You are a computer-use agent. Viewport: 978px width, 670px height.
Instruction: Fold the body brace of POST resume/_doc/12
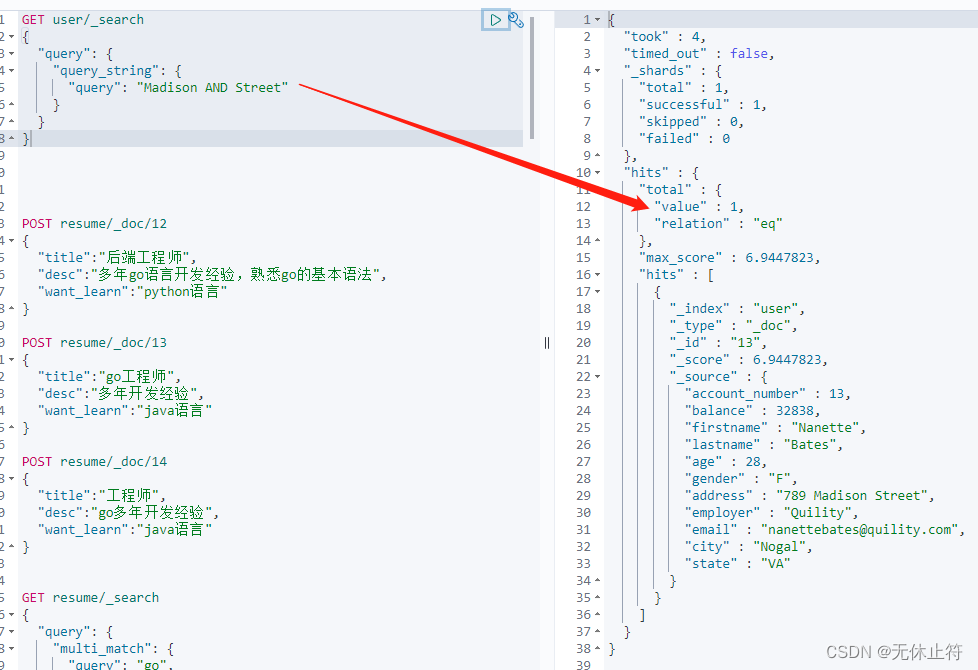[x=11, y=241]
